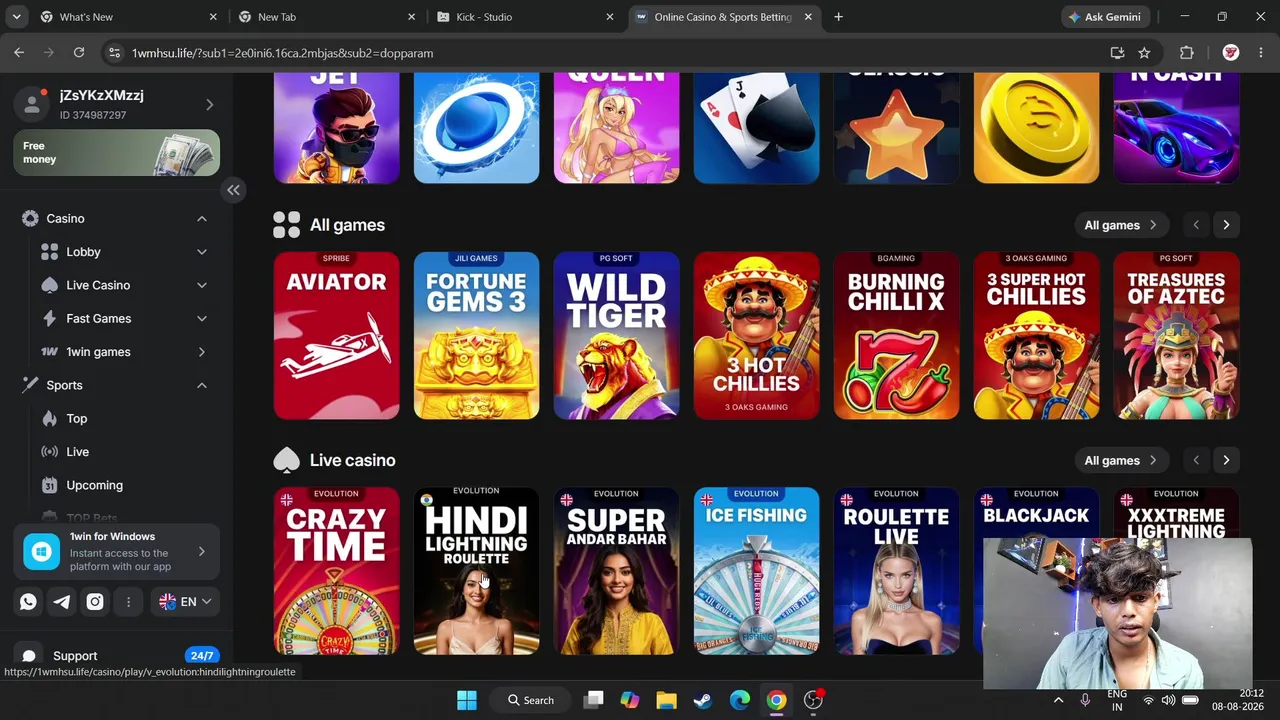
Task: Open the Treasures of Aztec game
Action: click(1176, 336)
